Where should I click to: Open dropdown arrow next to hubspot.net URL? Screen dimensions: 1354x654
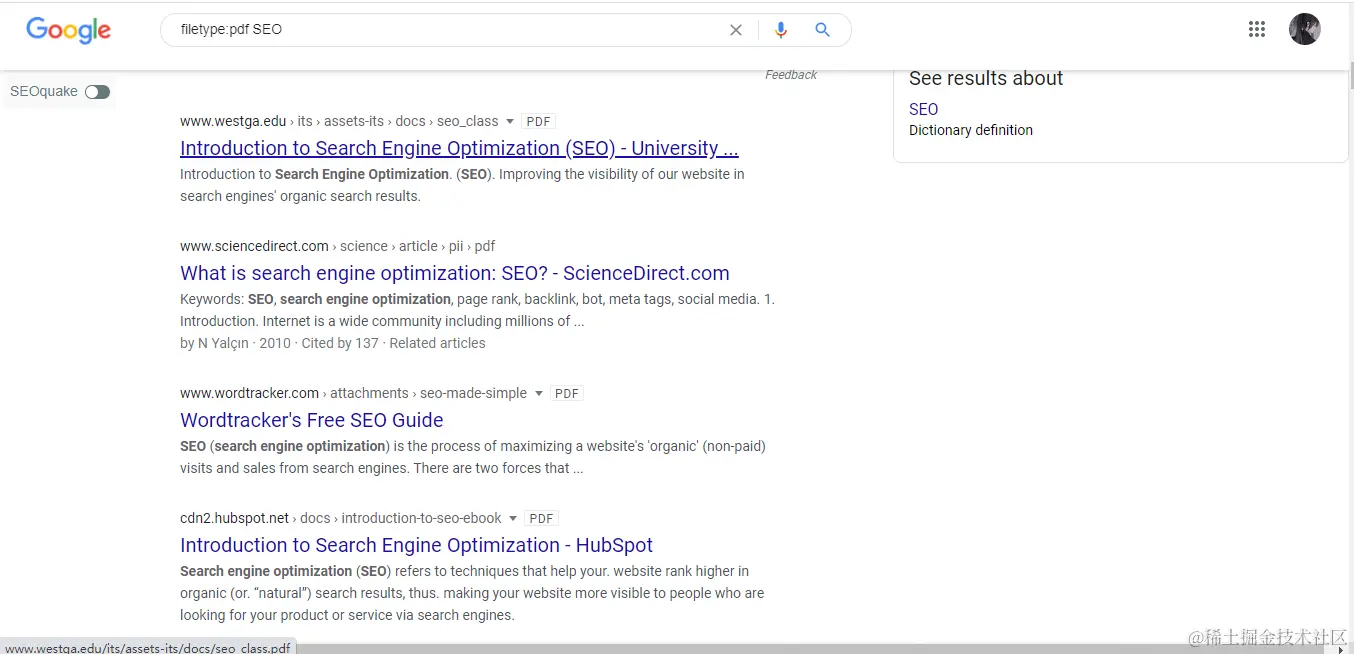click(513, 518)
